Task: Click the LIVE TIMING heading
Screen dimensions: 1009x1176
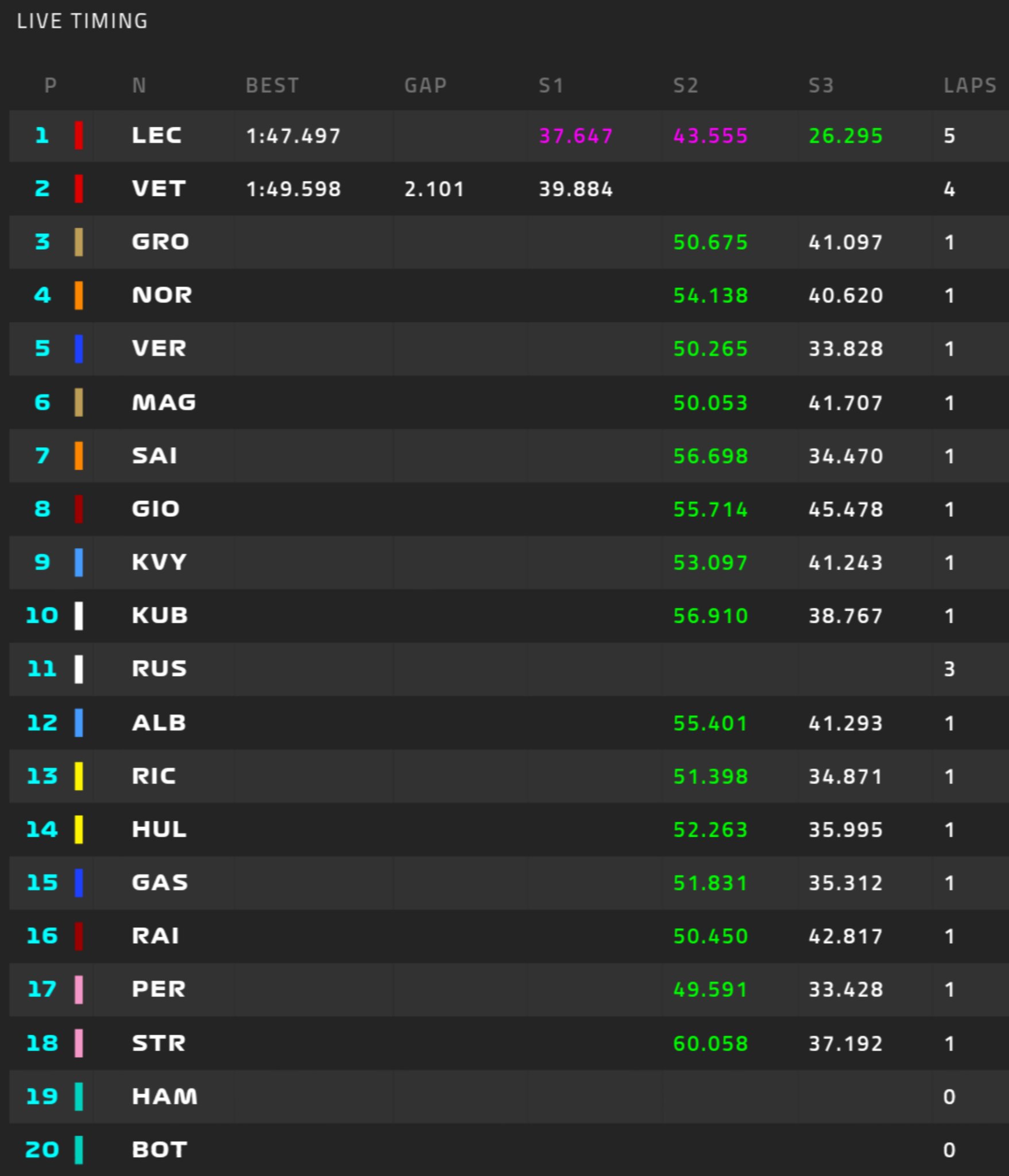Action: pyautogui.click(x=82, y=21)
